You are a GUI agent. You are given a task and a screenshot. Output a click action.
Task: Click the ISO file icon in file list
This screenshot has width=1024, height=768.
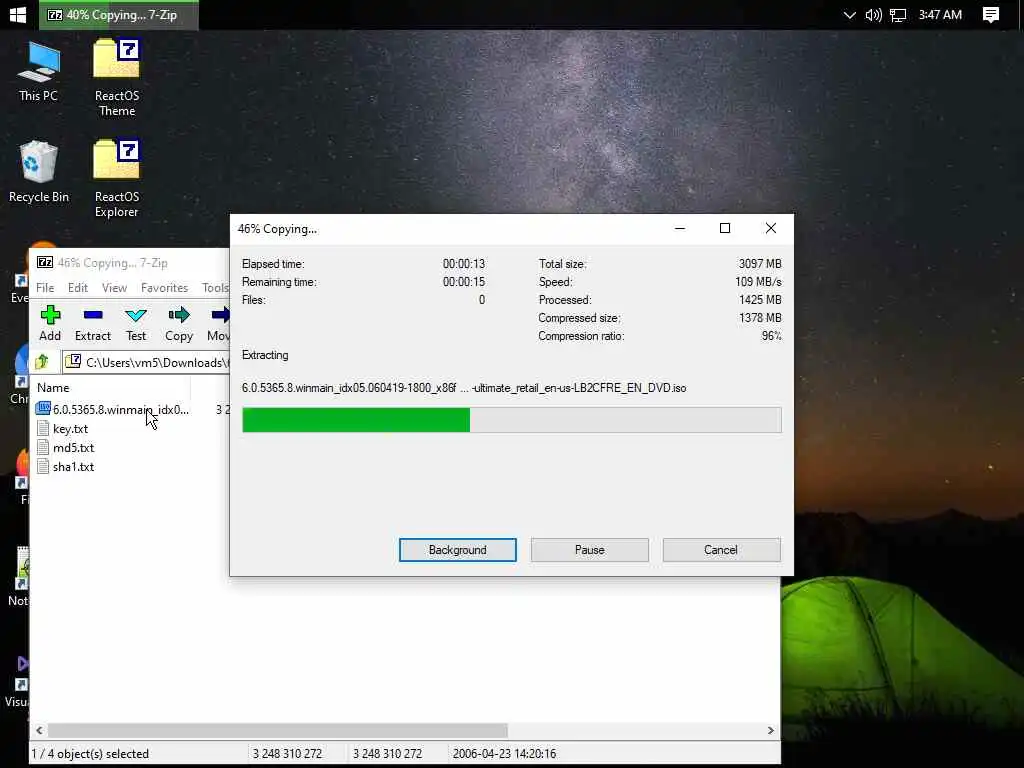[x=43, y=409]
